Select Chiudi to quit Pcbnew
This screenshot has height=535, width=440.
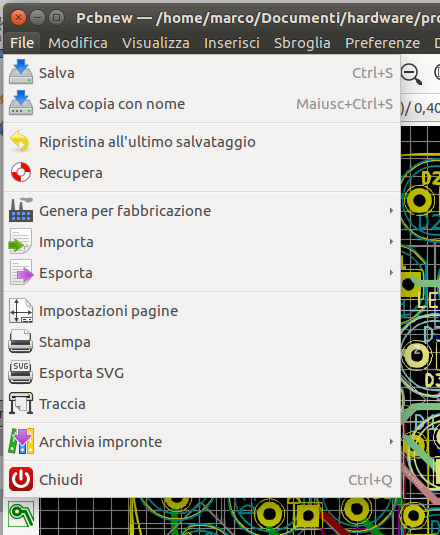(x=202, y=479)
